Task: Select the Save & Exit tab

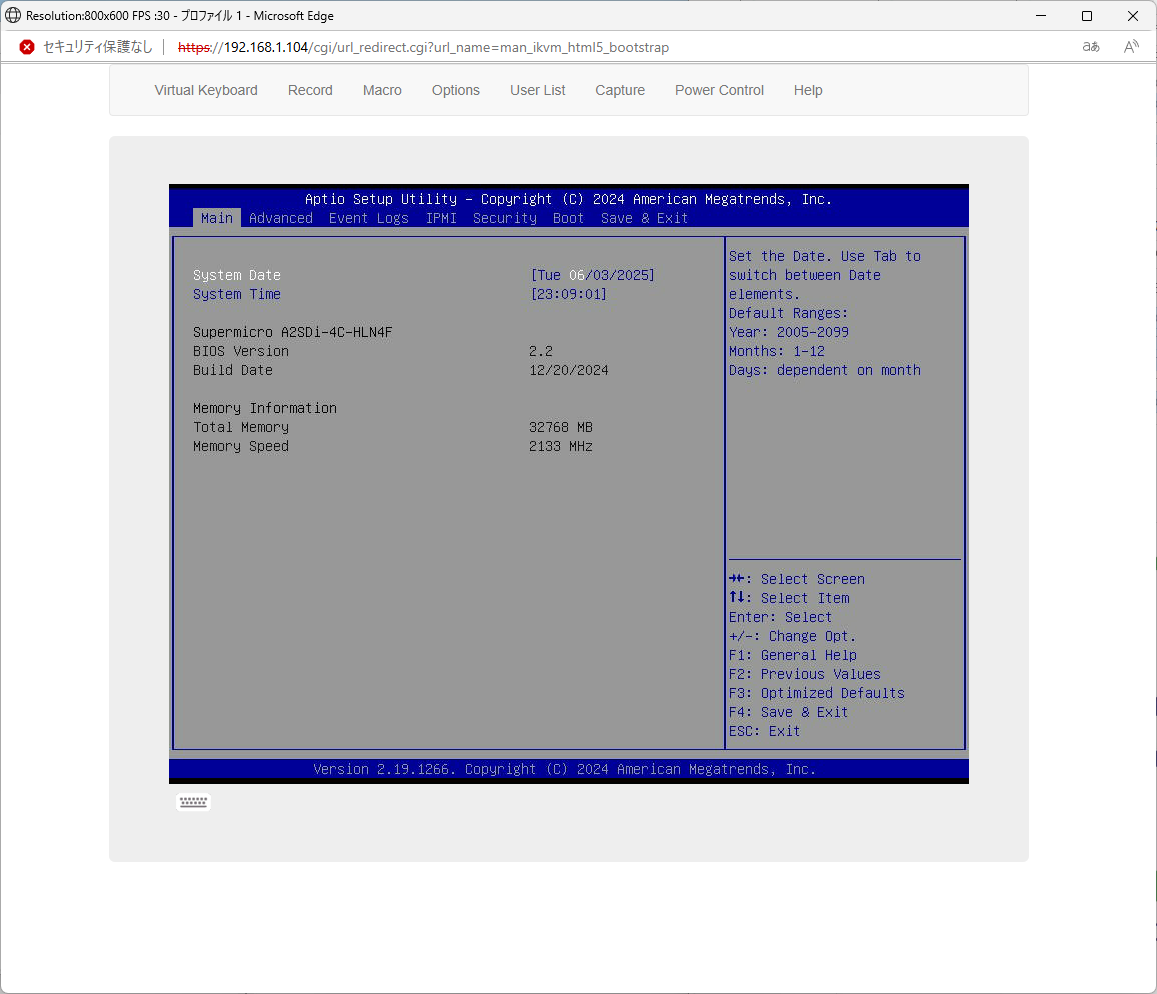Action: tap(644, 218)
